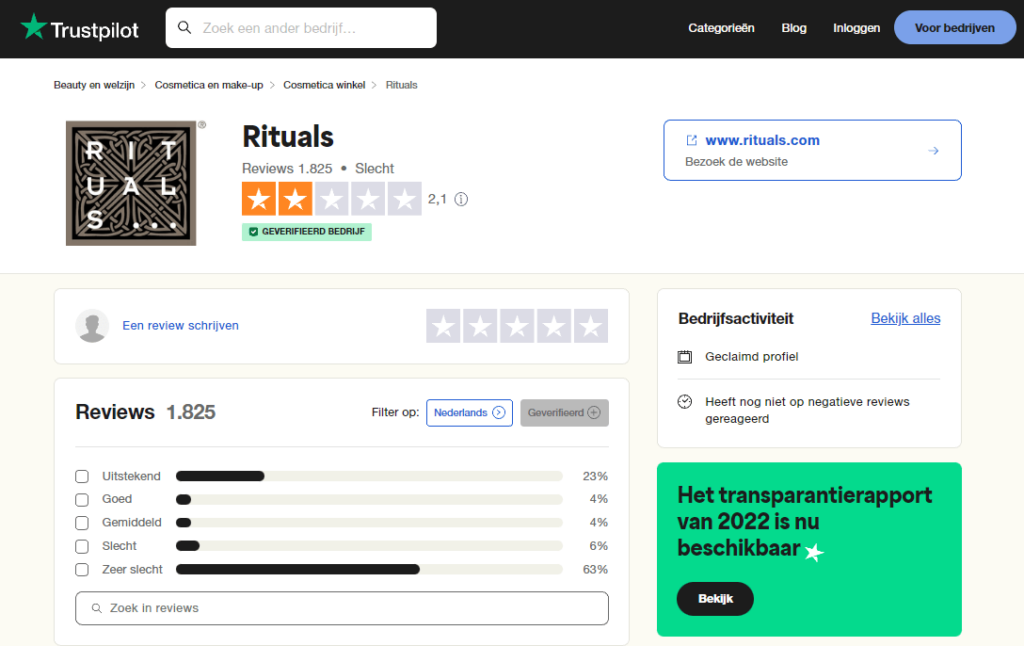This screenshot has height=646, width=1024.
Task: Click the Bekijk alles link
Action: pyautogui.click(x=905, y=318)
